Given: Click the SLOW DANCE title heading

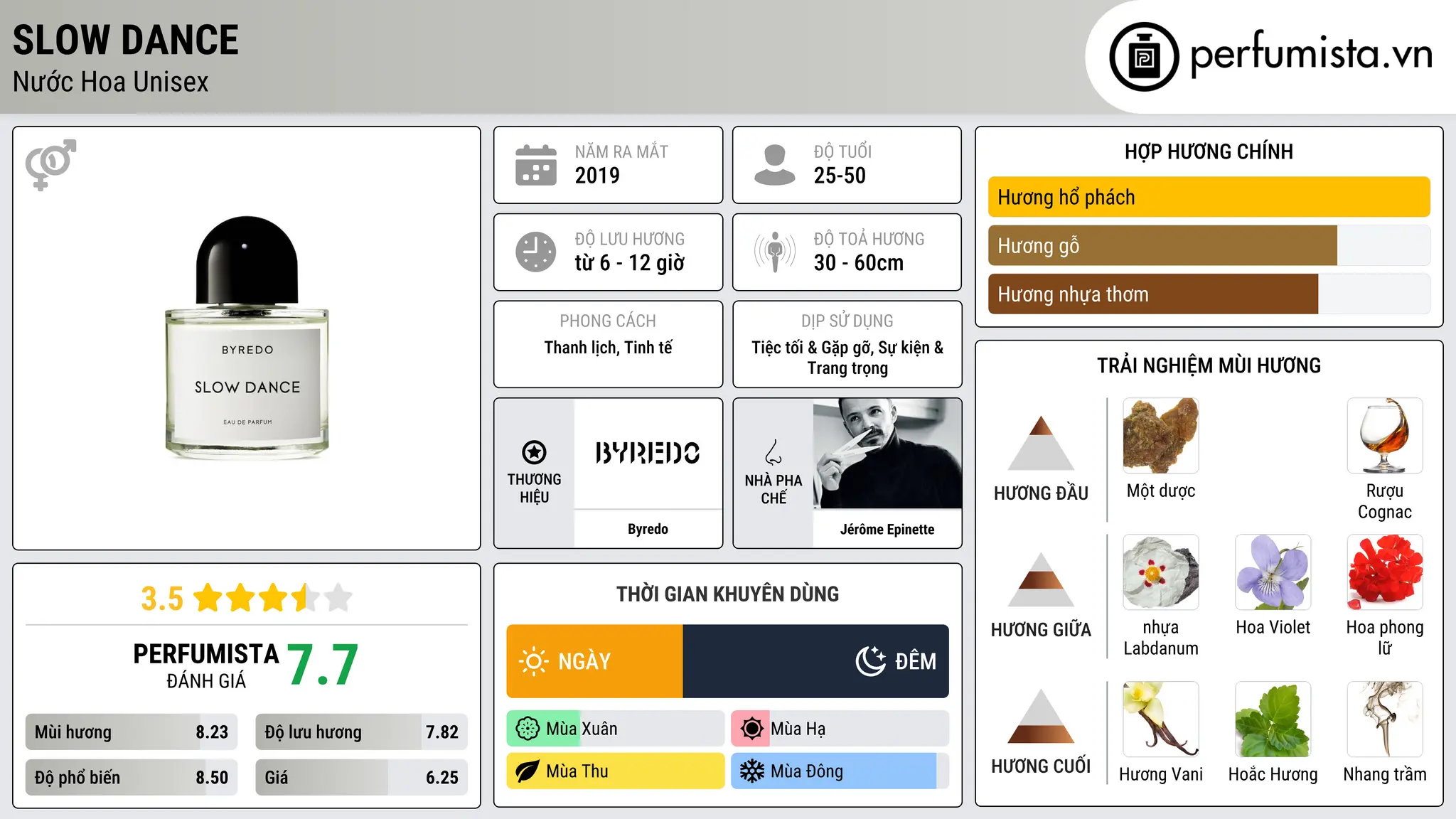Looking at the screenshot, I should pos(126,40).
